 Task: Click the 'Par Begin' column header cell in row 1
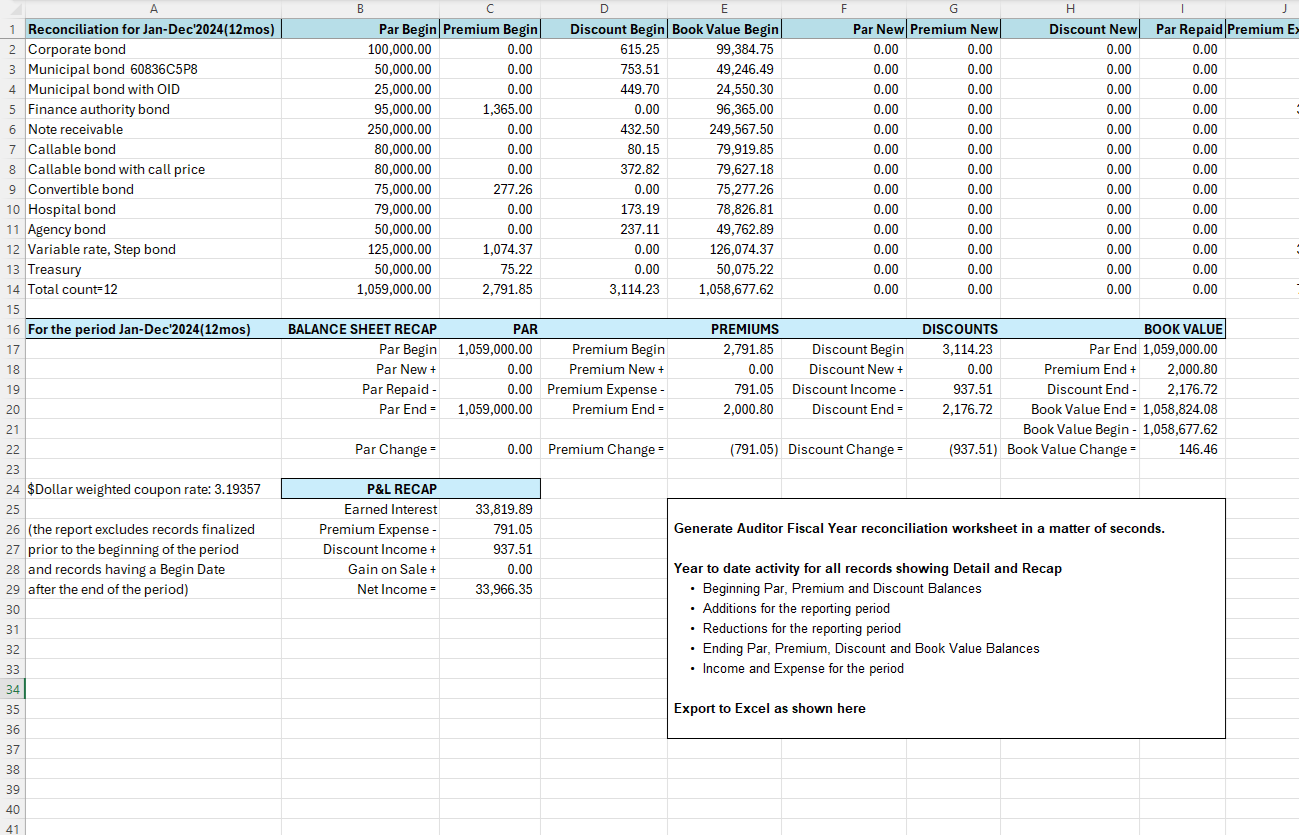361,29
